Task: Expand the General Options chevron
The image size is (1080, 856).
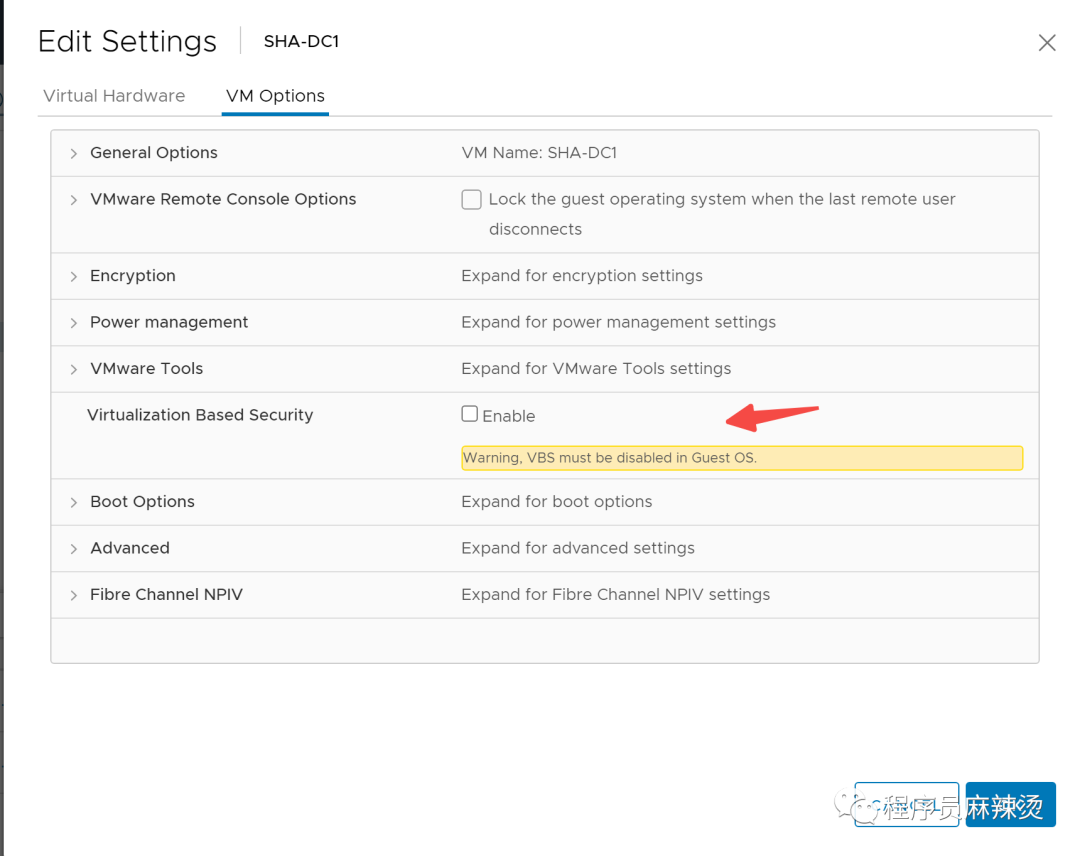Action: 74,154
